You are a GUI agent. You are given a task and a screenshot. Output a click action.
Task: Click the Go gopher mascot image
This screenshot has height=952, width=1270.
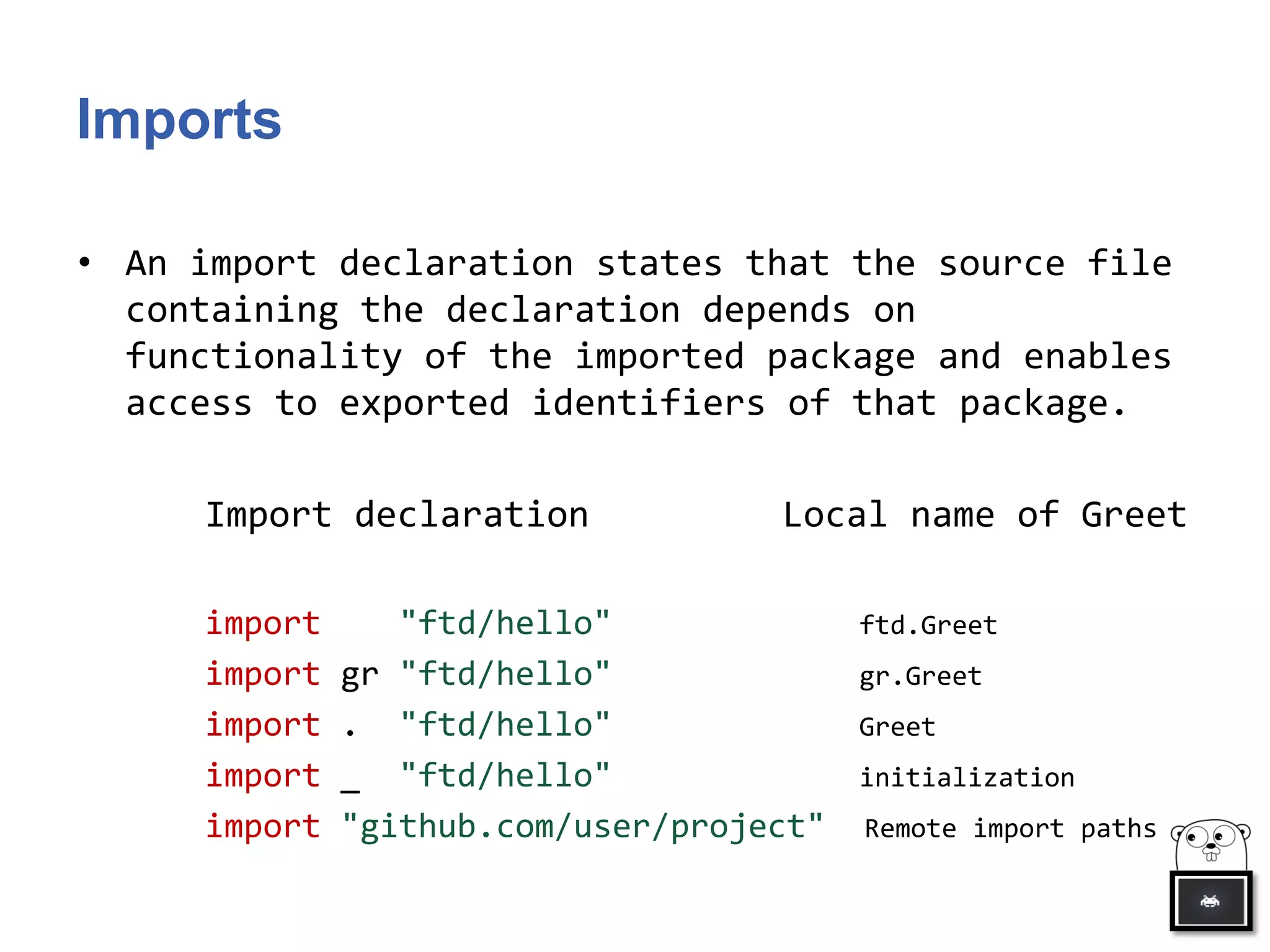1210,845
